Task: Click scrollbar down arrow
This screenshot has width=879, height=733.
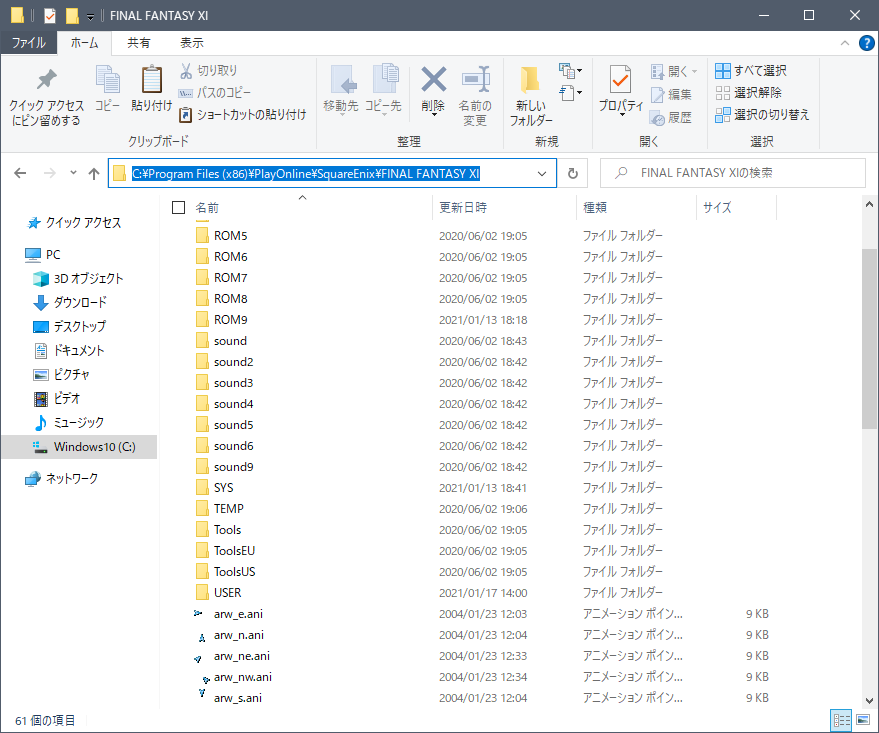Action: point(869,700)
